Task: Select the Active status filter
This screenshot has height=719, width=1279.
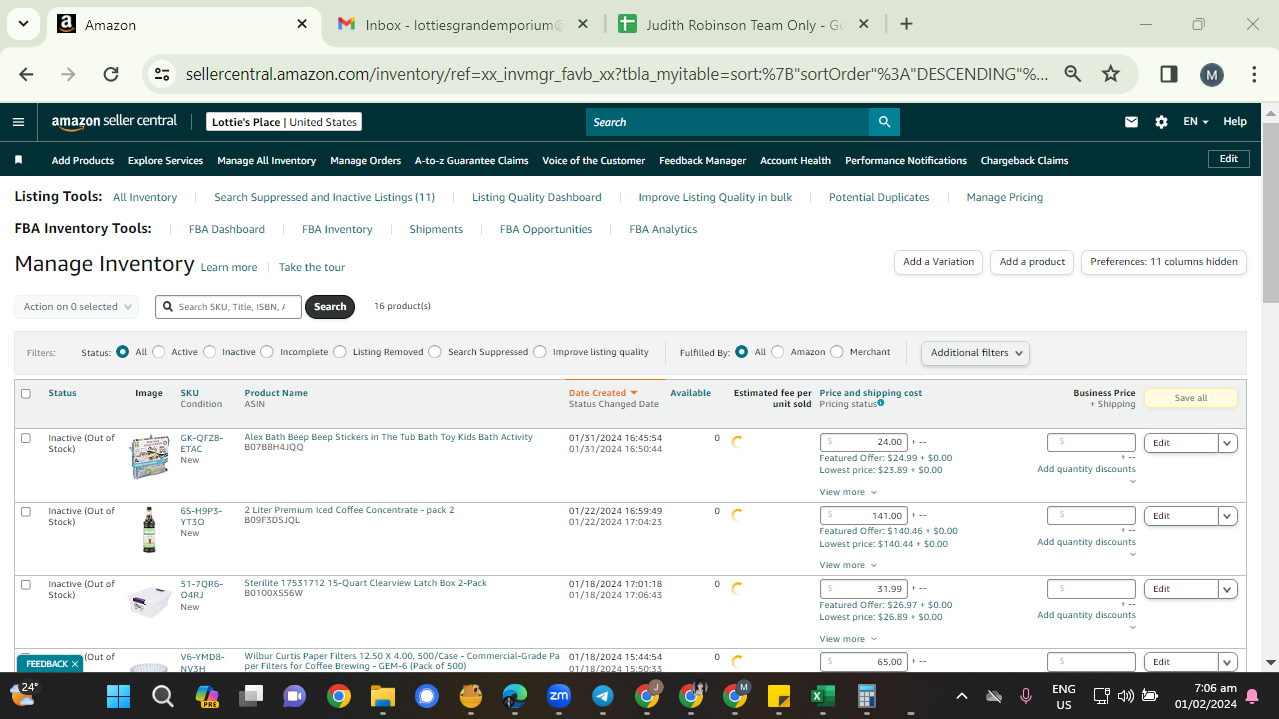Action: 160,352
